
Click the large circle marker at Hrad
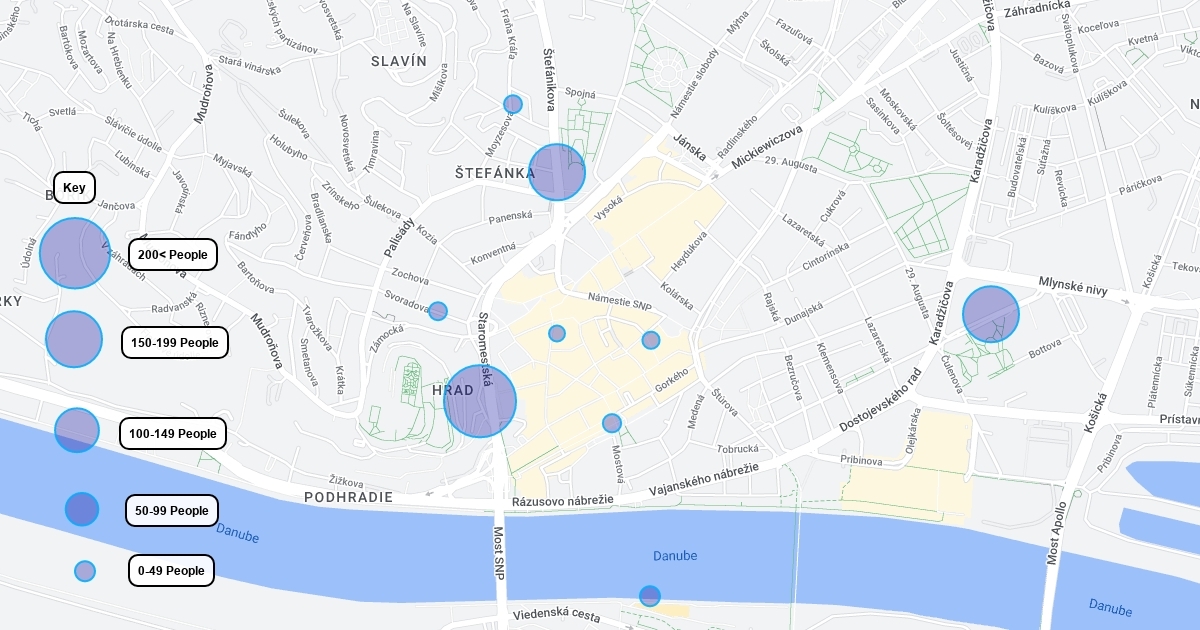click(x=480, y=400)
